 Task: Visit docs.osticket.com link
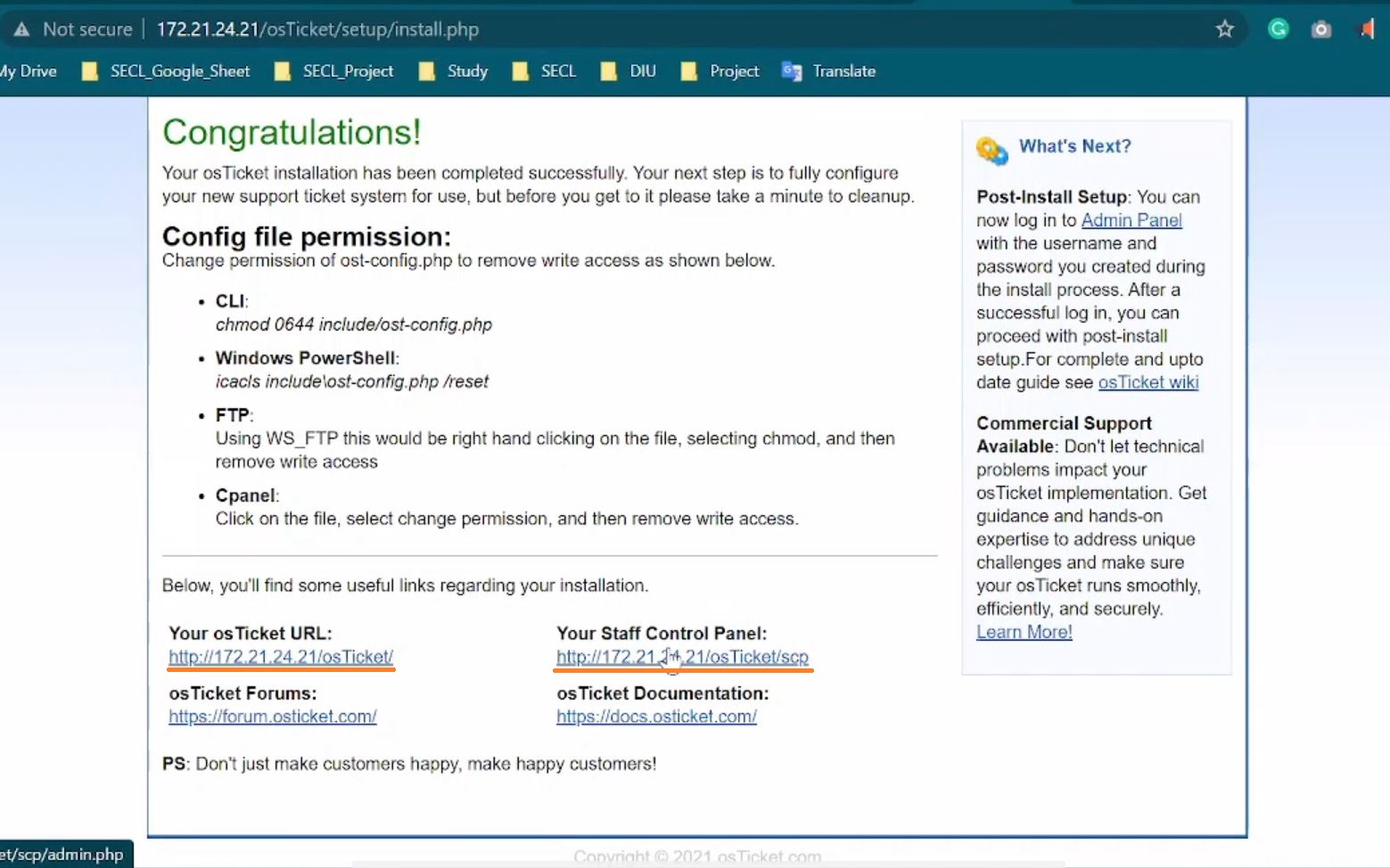[657, 717]
